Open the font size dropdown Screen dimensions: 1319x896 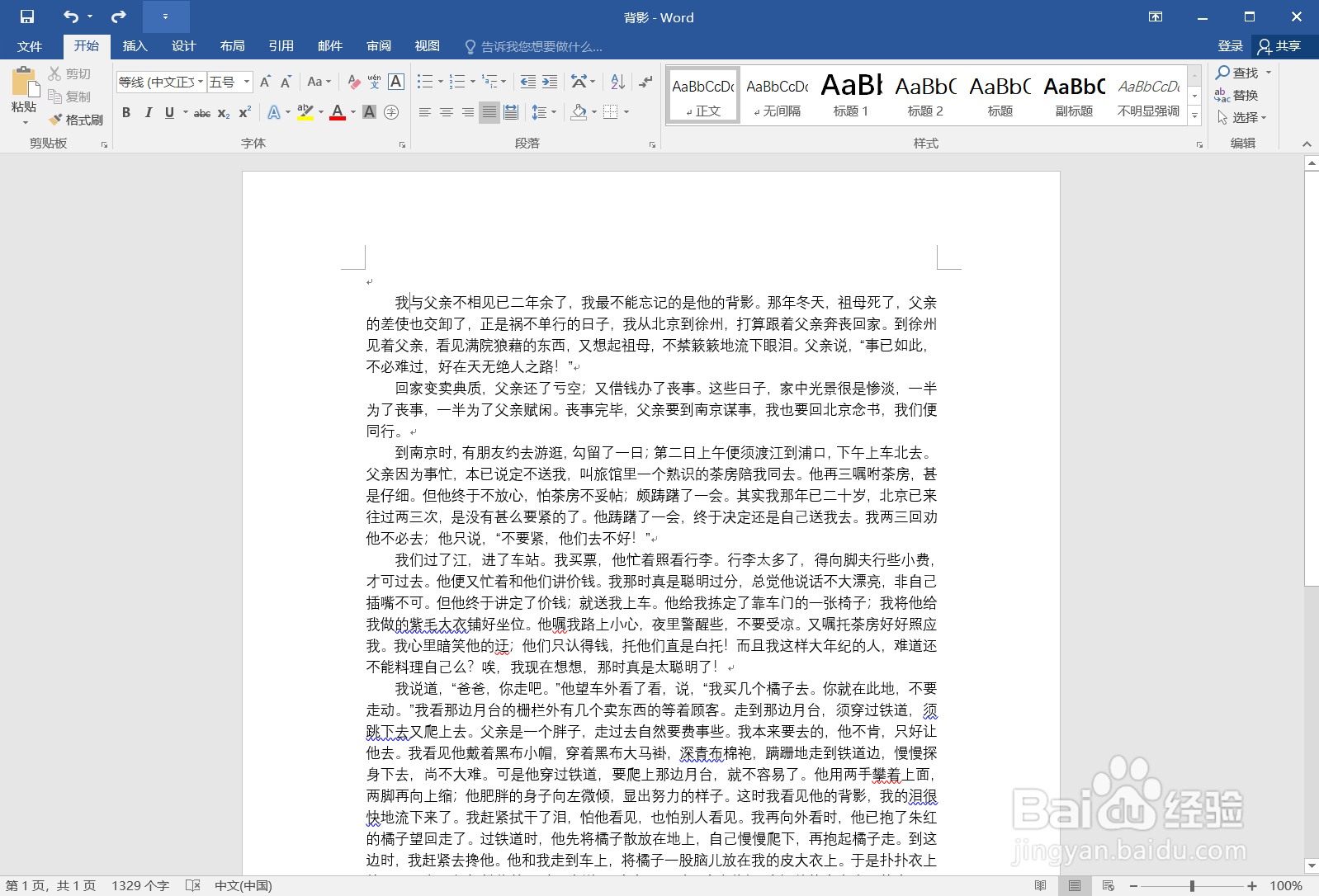coord(246,82)
